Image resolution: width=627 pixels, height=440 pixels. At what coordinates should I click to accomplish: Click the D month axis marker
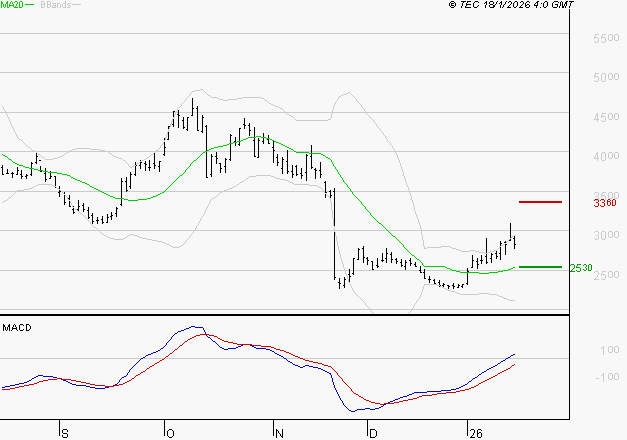[373, 434]
